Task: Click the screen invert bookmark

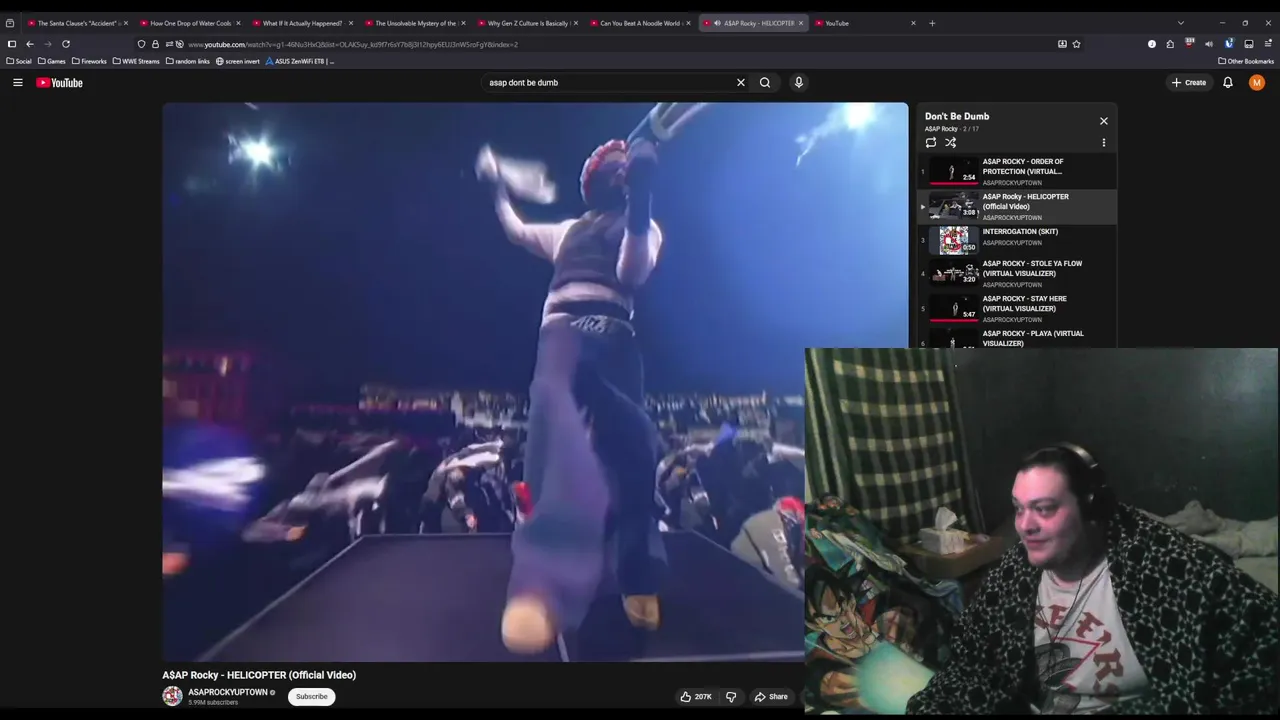Action: [x=238, y=61]
